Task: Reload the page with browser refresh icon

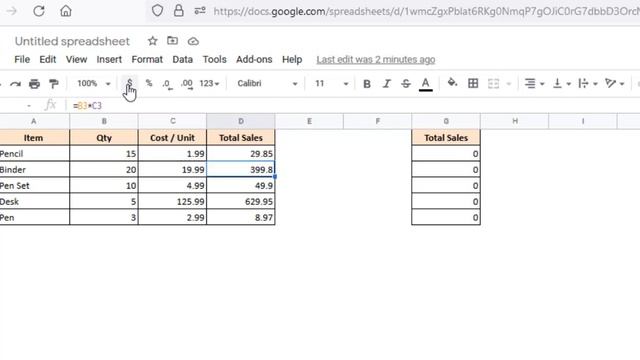Action: click(x=39, y=11)
